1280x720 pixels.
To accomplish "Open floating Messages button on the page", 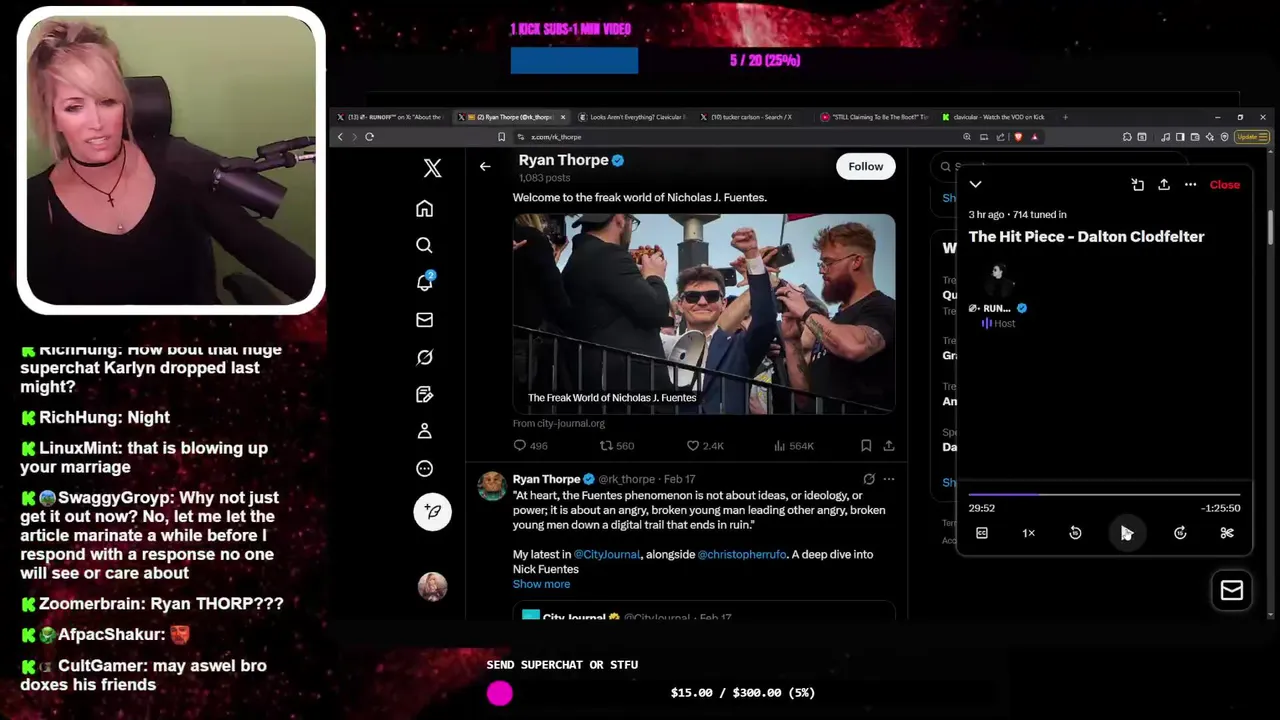I will pos(1232,590).
